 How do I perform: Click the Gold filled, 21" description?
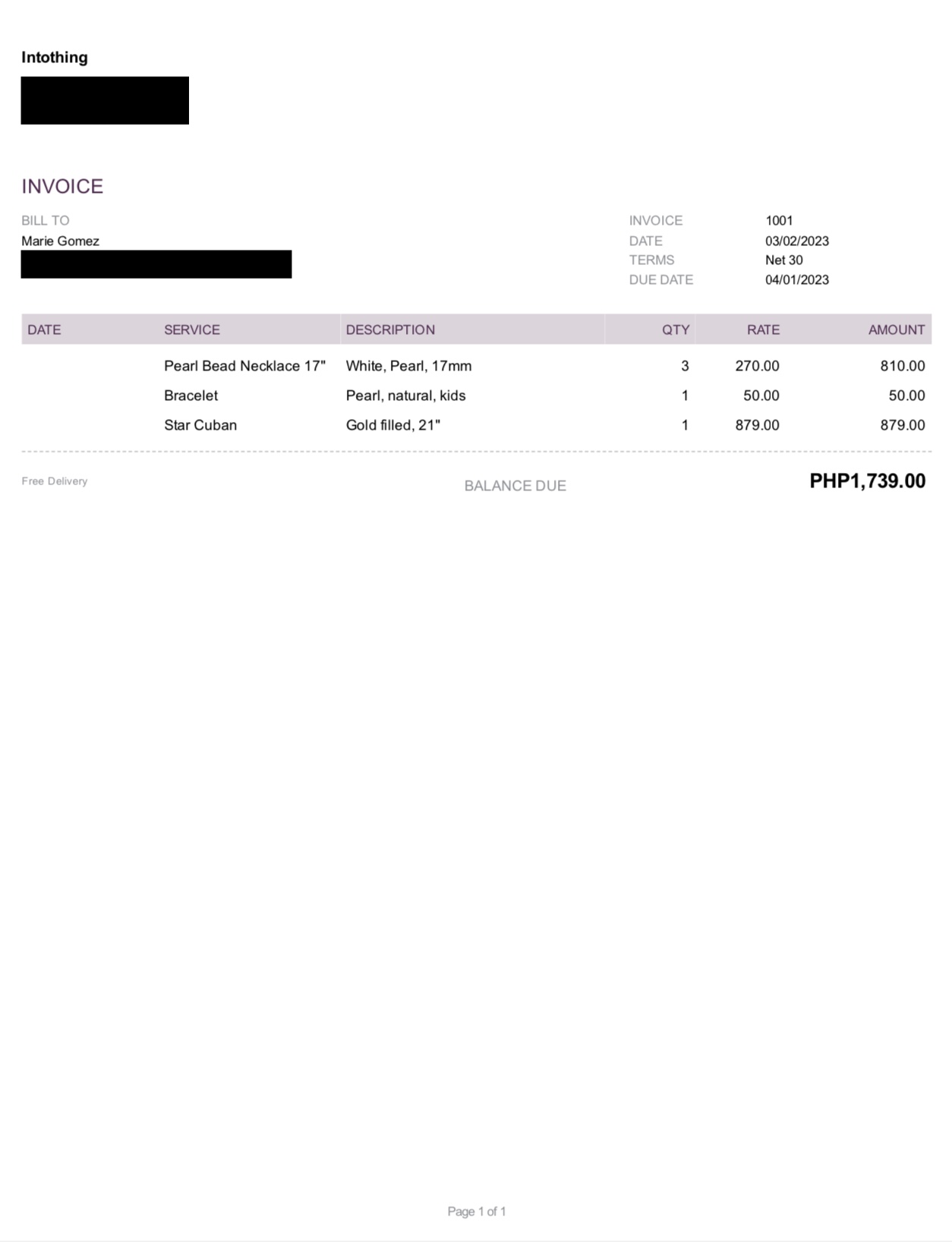pyautogui.click(x=392, y=425)
